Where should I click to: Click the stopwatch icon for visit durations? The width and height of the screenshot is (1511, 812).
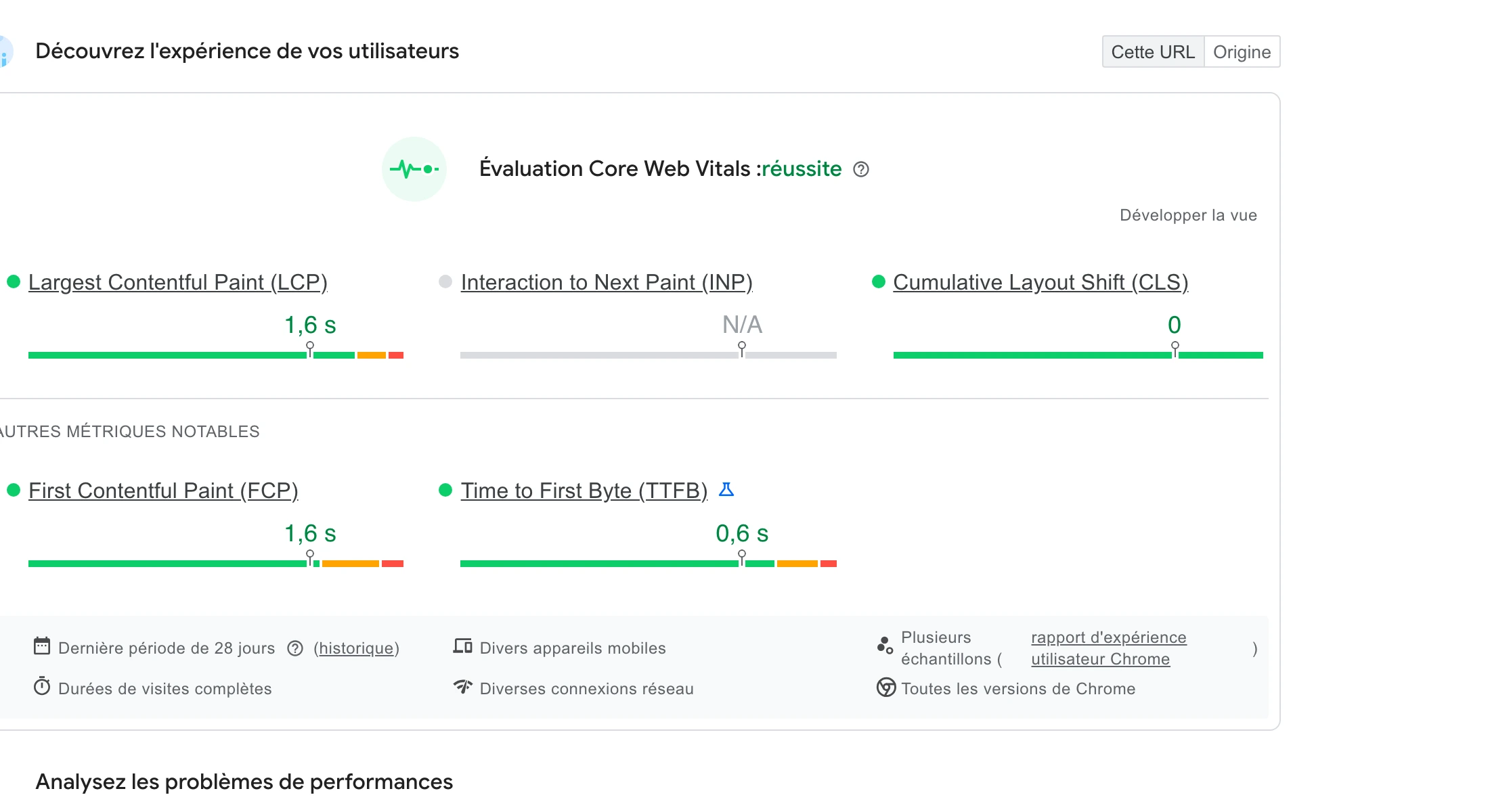[42, 687]
